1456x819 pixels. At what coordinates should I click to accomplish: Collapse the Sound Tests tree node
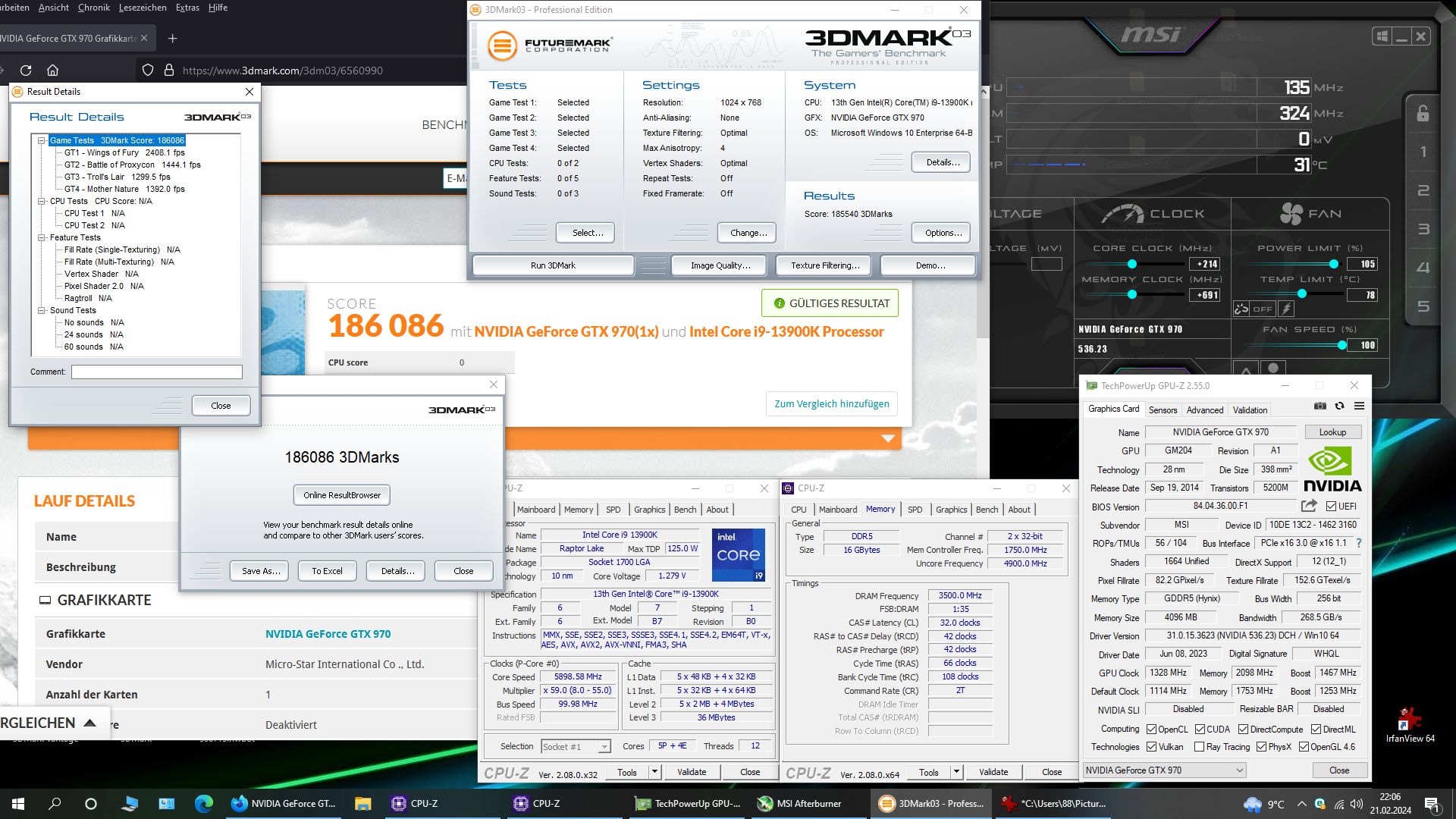[42, 310]
